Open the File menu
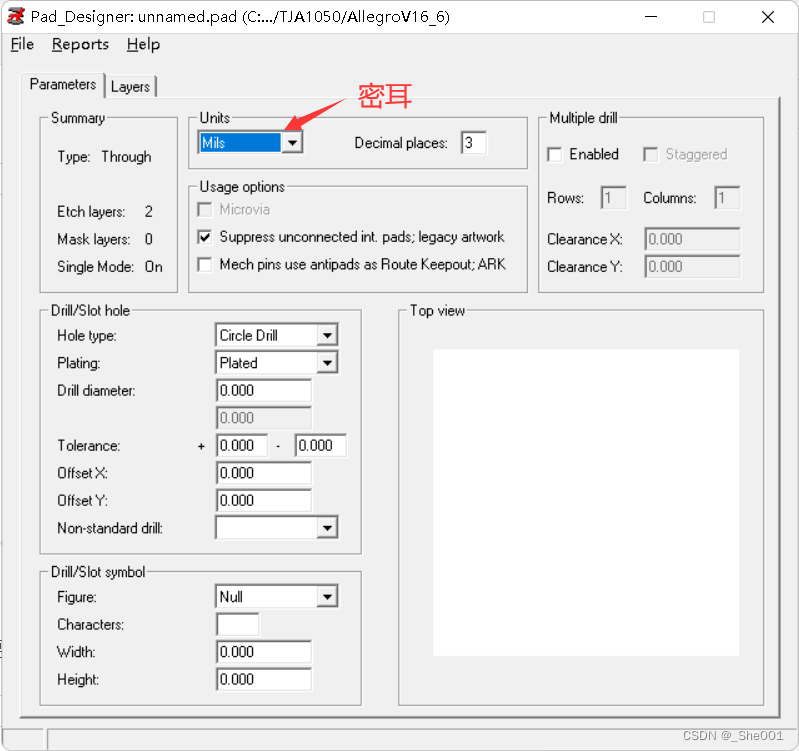Screen dimensions: 799x751 22,45
